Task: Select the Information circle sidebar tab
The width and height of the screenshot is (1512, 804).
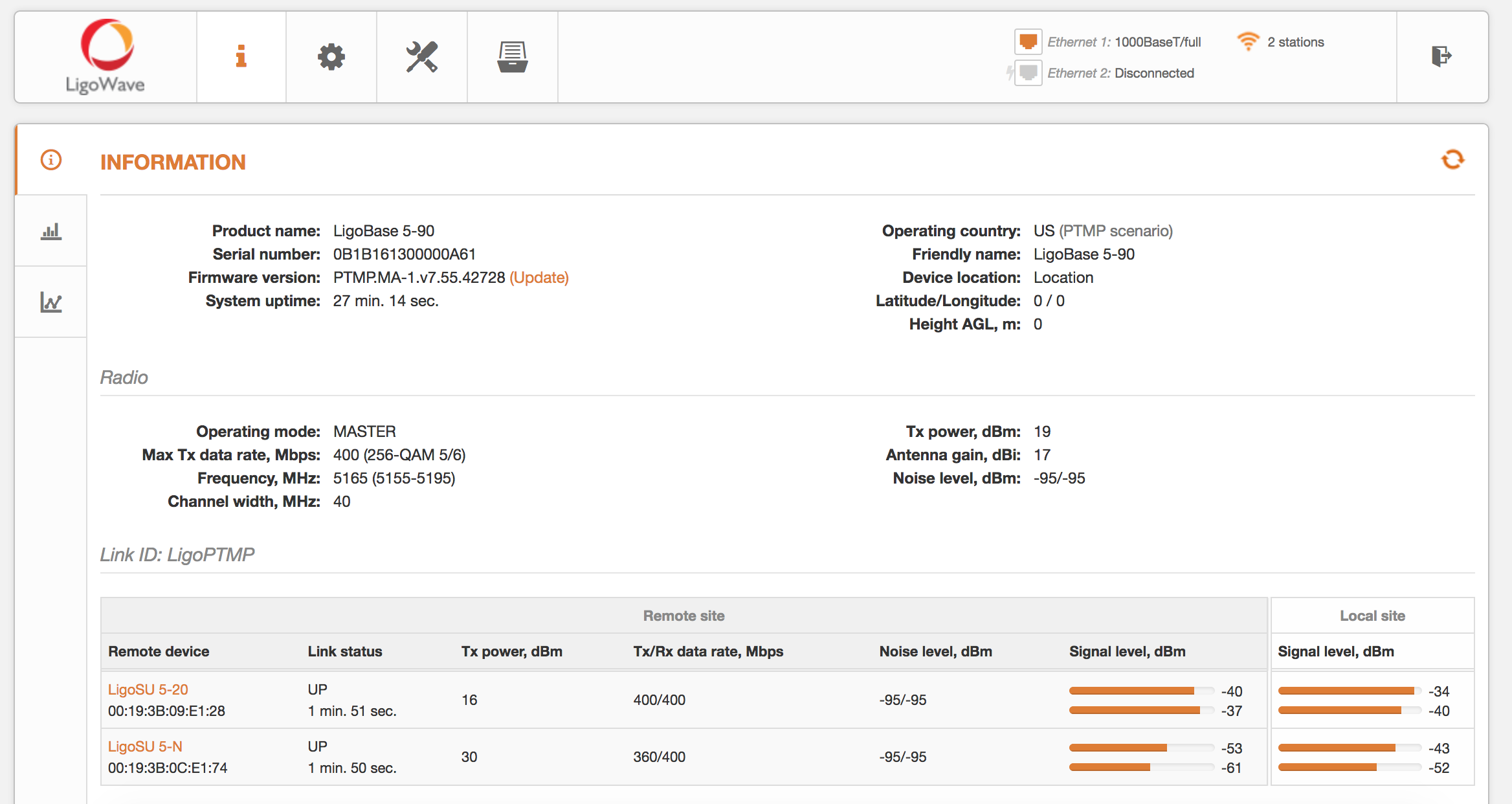Action: tap(51, 160)
